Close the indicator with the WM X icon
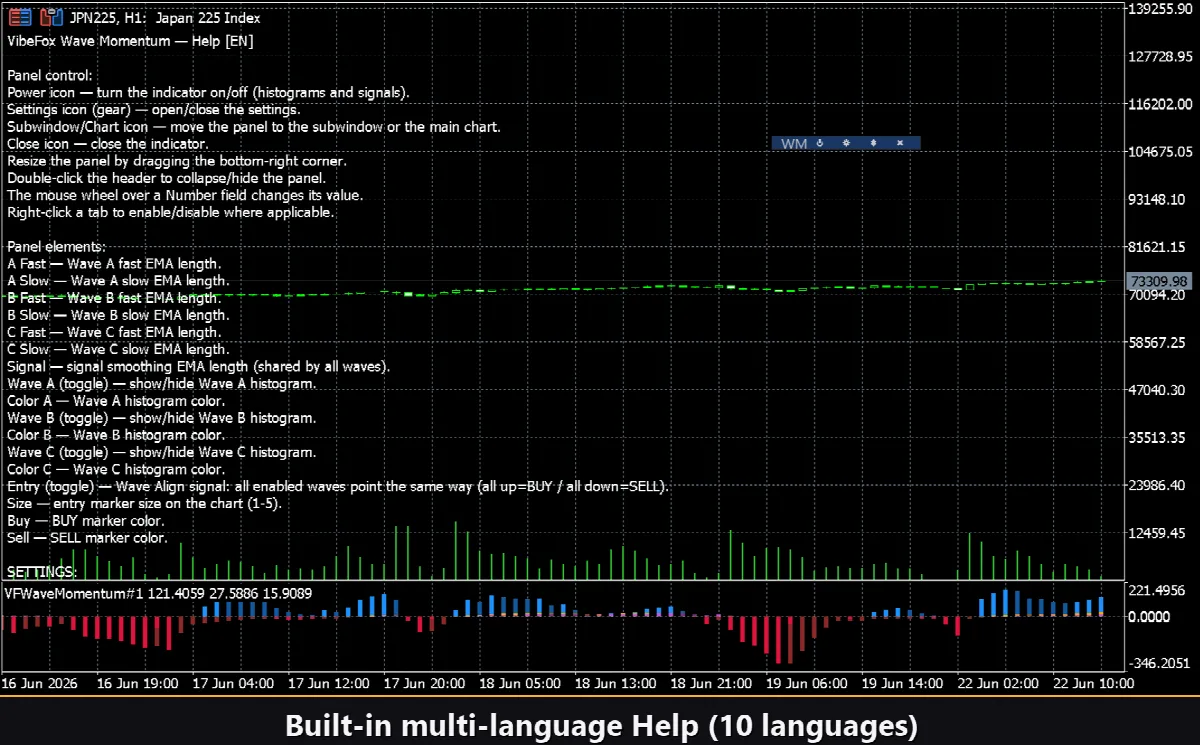1200x745 pixels. click(x=900, y=143)
